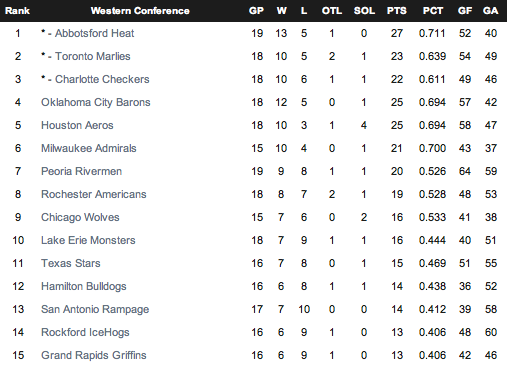The height and width of the screenshot is (366, 507).
Task: Sort standings by PTS column header
Action: click(x=397, y=11)
